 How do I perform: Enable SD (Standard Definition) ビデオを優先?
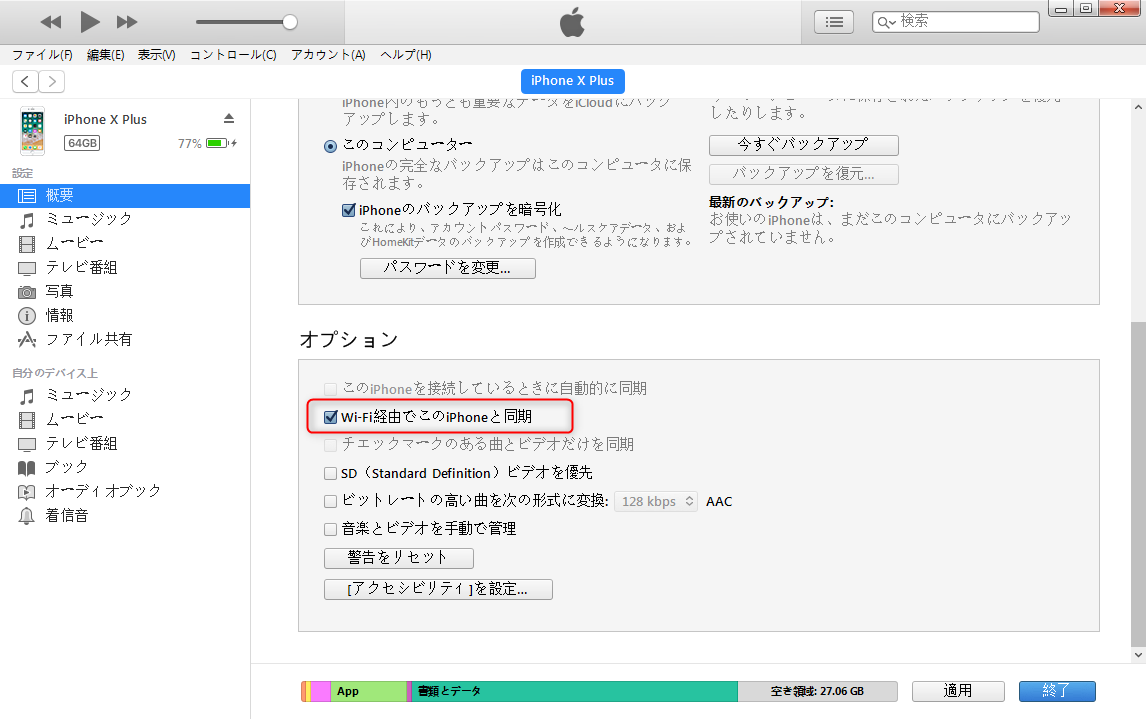coord(330,473)
